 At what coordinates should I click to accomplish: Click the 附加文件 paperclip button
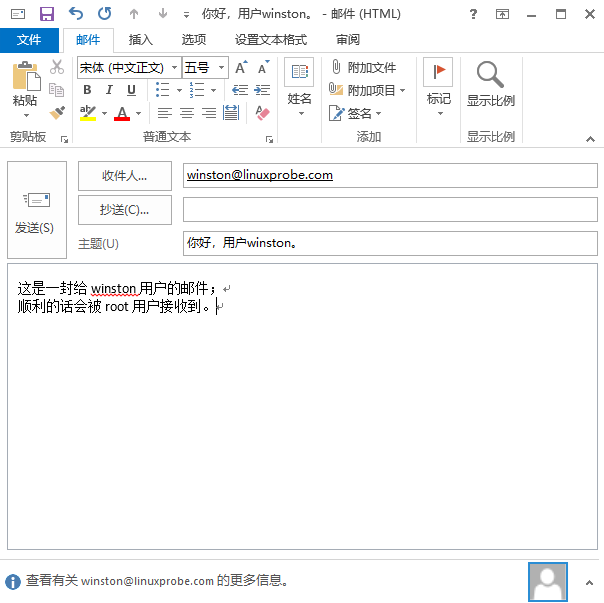coord(363,67)
